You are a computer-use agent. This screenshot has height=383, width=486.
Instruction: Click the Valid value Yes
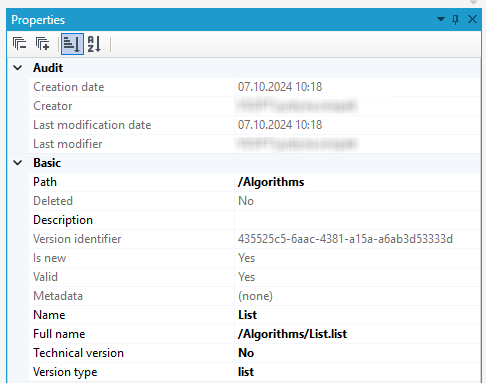tap(246, 277)
